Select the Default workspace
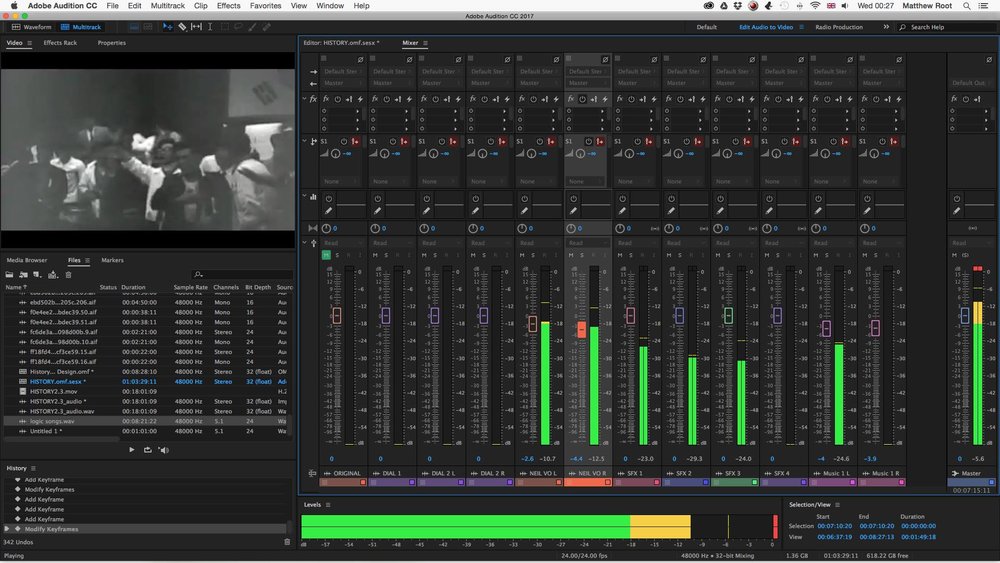 (707, 27)
